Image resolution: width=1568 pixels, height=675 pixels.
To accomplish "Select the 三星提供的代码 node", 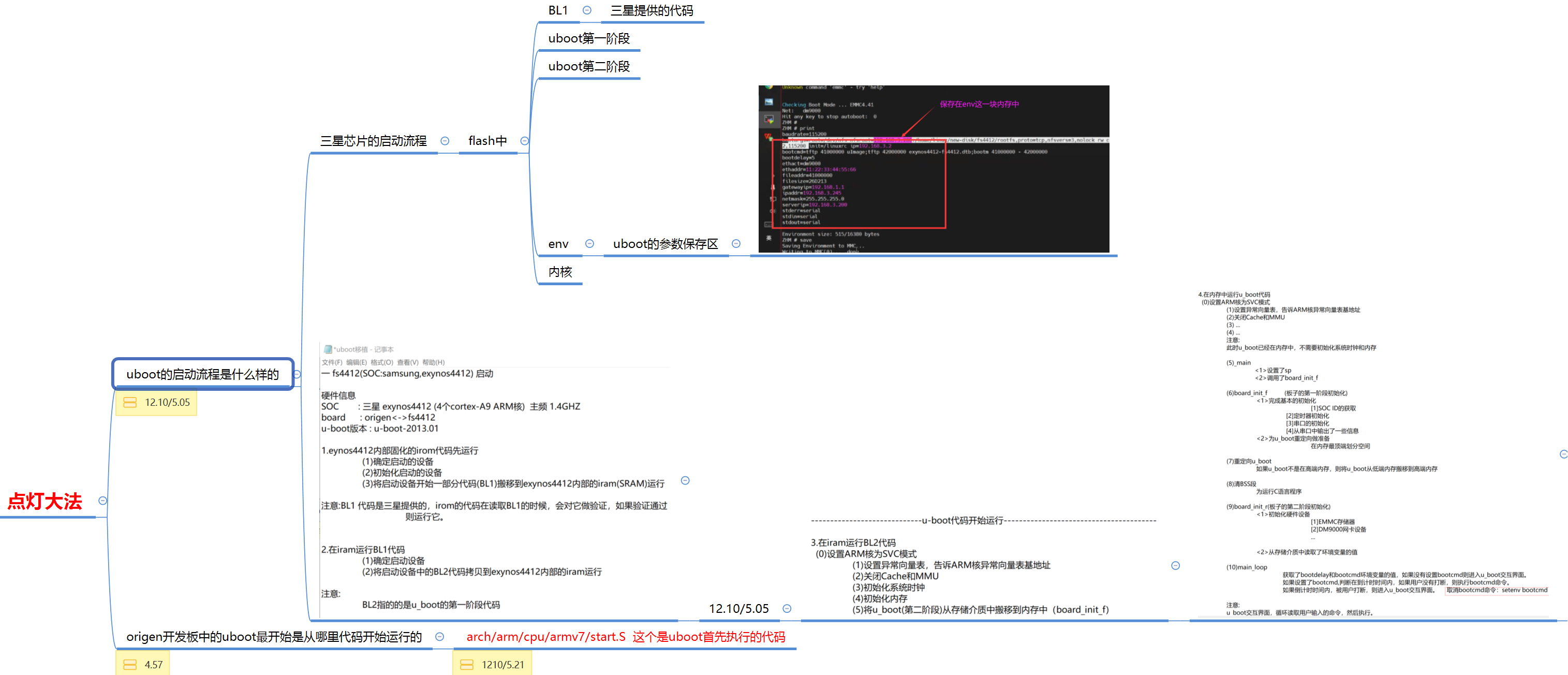I will point(652,10).
